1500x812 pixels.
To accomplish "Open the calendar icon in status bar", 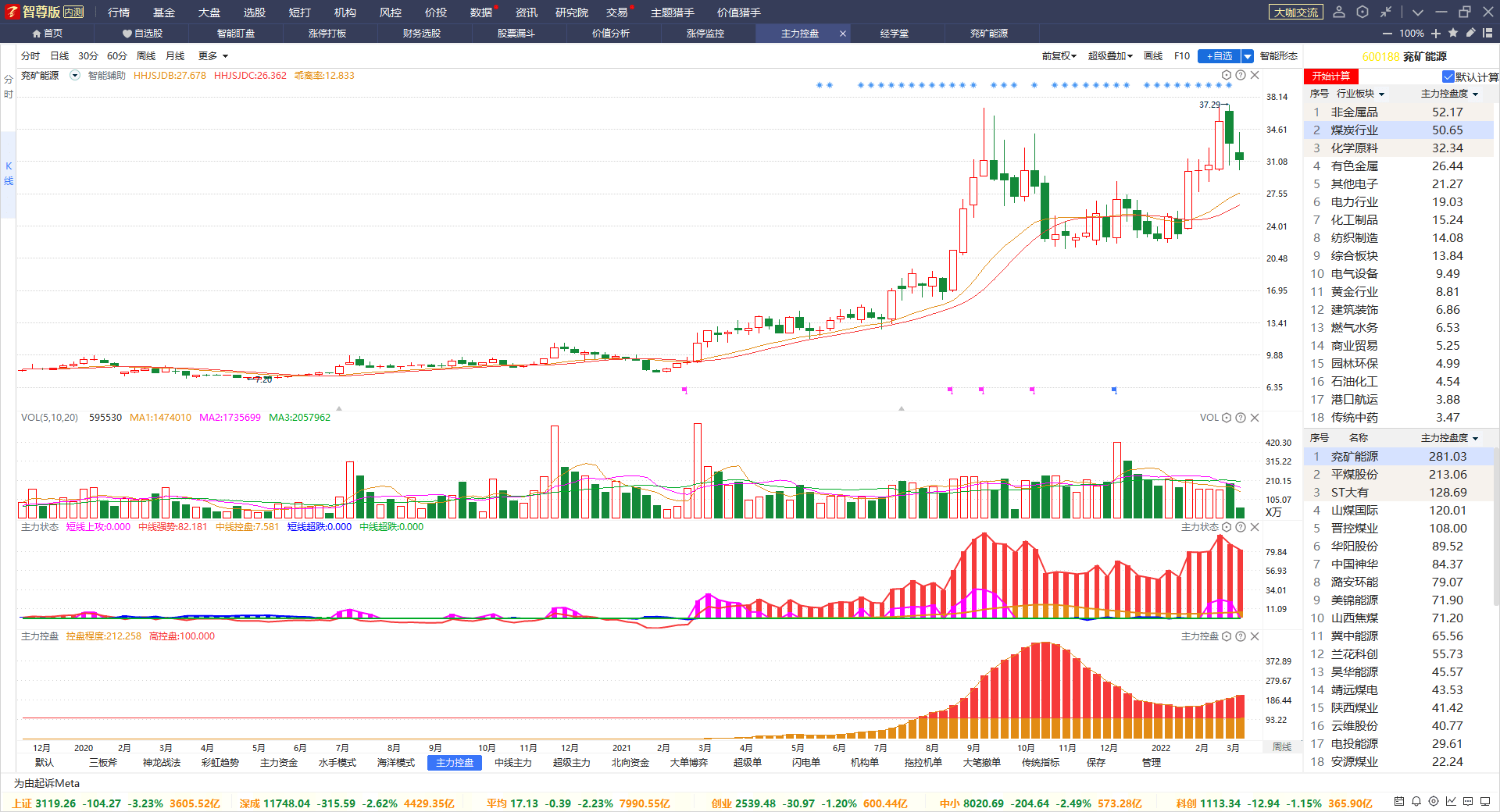I will (x=1399, y=802).
